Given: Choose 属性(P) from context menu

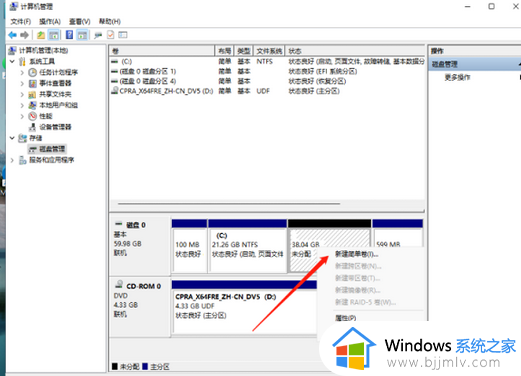Looking at the screenshot, I should coord(345,318).
